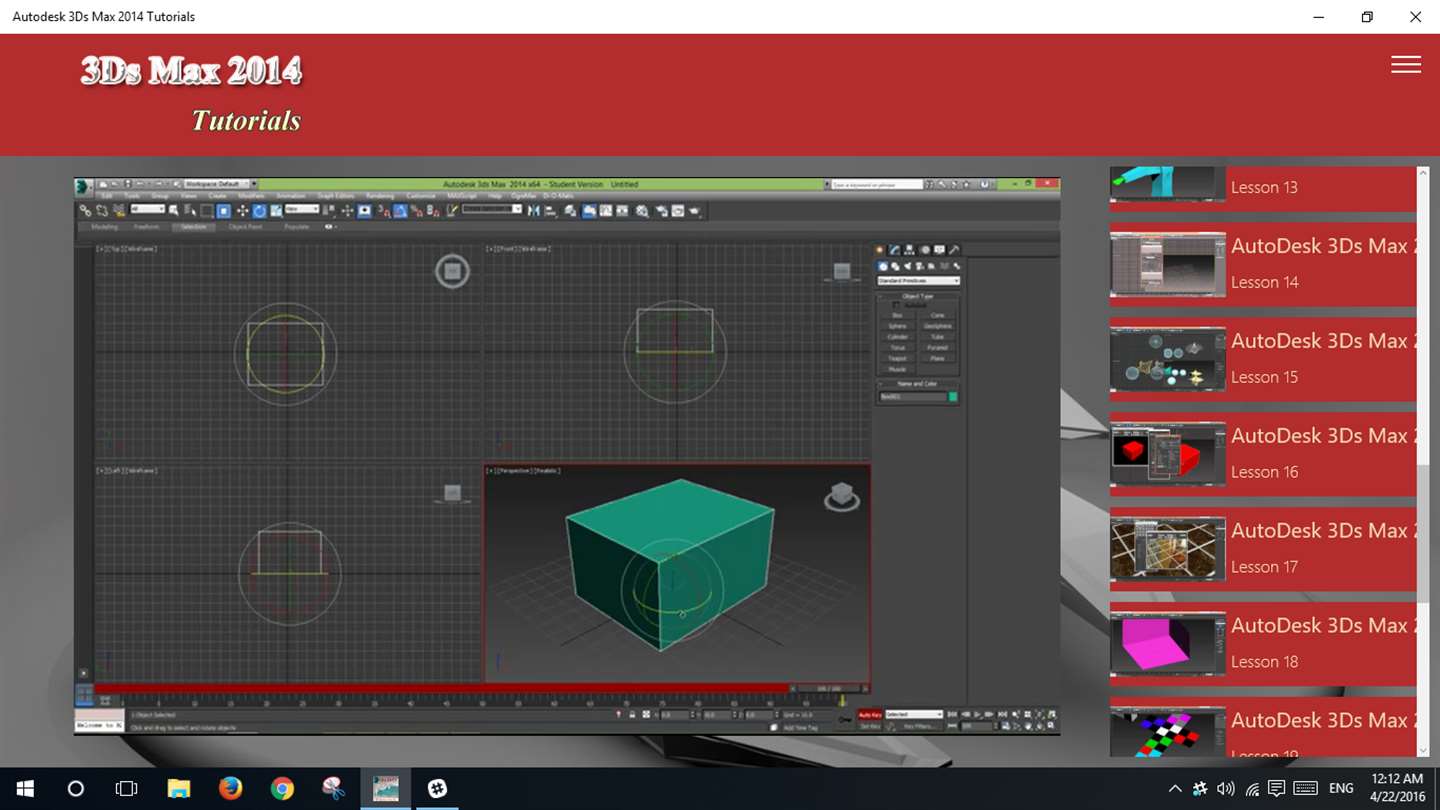Toggle the Spinner Snap button

coord(433,211)
